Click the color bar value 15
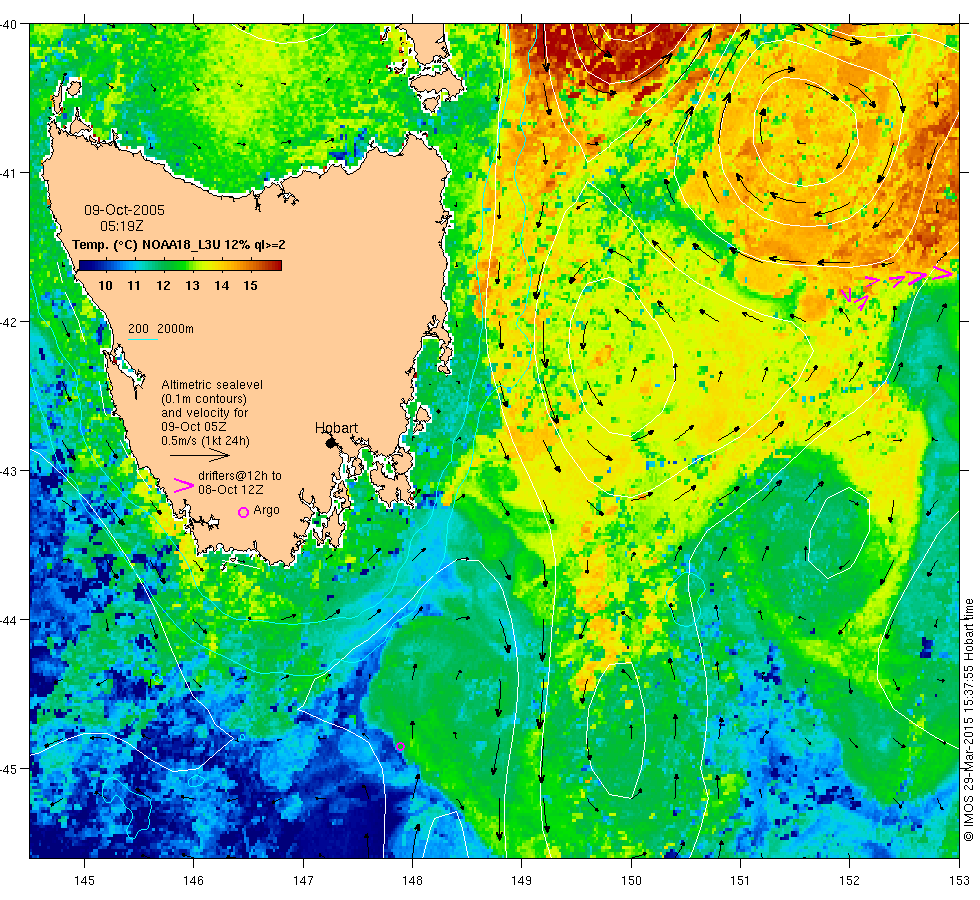 point(251,286)
